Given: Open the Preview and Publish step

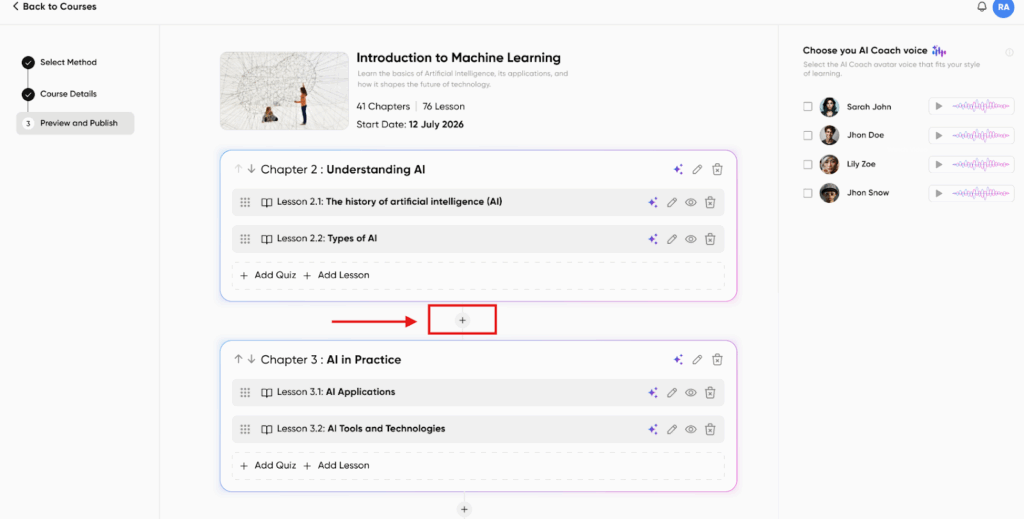Looking at the screenshot, I should [78, 123].
